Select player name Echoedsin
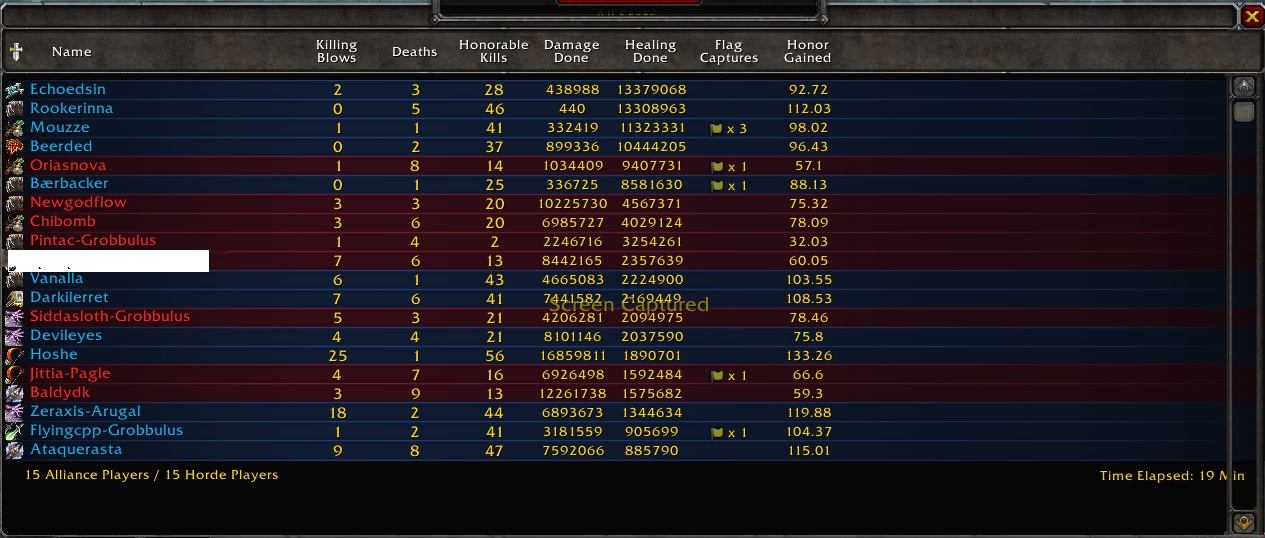The image size is (1265, 538). pos(67,89)
